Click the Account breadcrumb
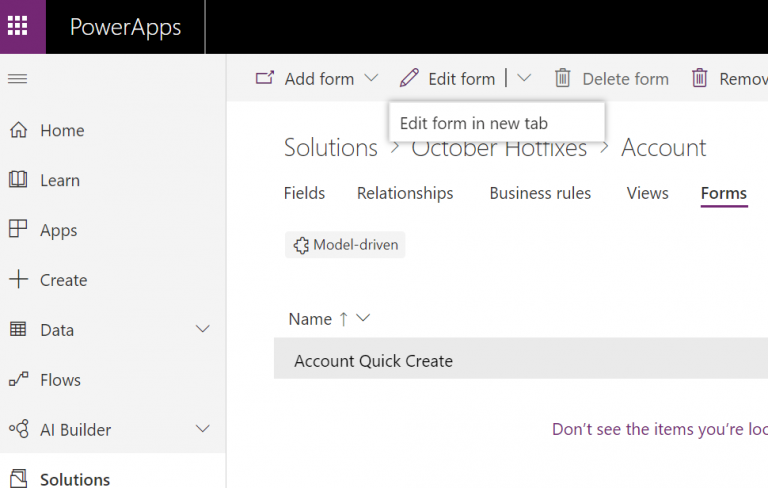The image size is (768, 488). coord(664,147)
